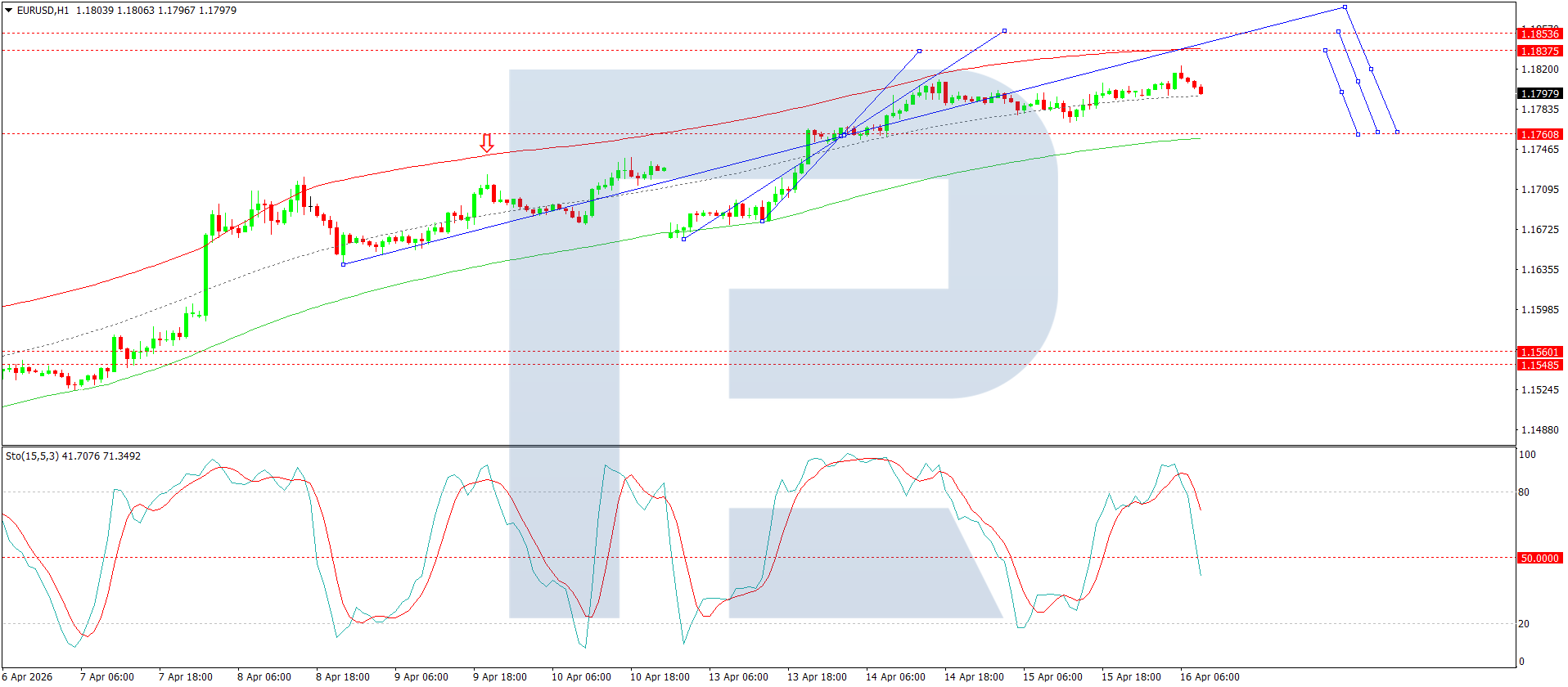Click the 1.16355 price scale value
This screenshot has width=1568, height=687.
[1539, 270]
